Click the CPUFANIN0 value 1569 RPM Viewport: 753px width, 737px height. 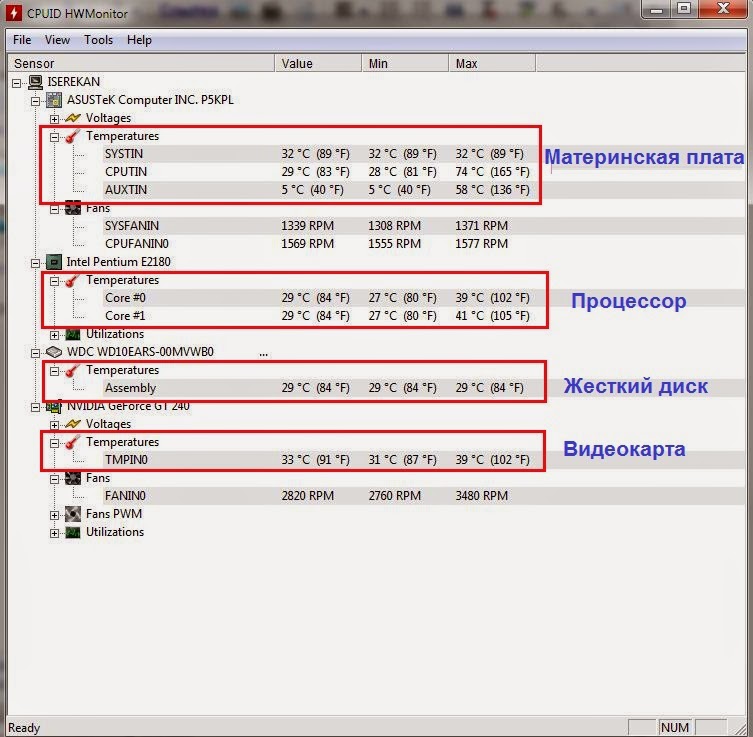click(307, 244)
